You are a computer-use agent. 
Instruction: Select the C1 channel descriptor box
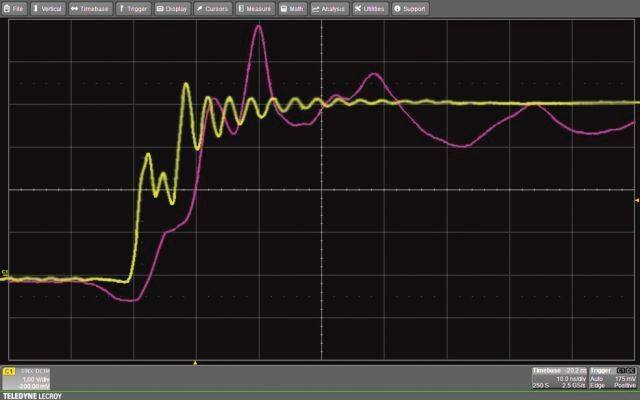tap(26, 378)
